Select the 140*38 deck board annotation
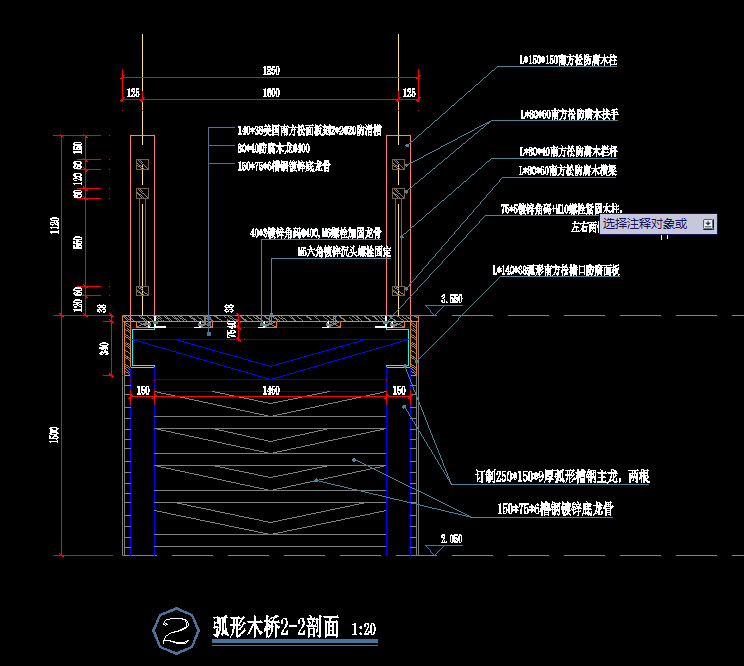The height and width of the screenshot is (666, 744). tap(309, 130)
